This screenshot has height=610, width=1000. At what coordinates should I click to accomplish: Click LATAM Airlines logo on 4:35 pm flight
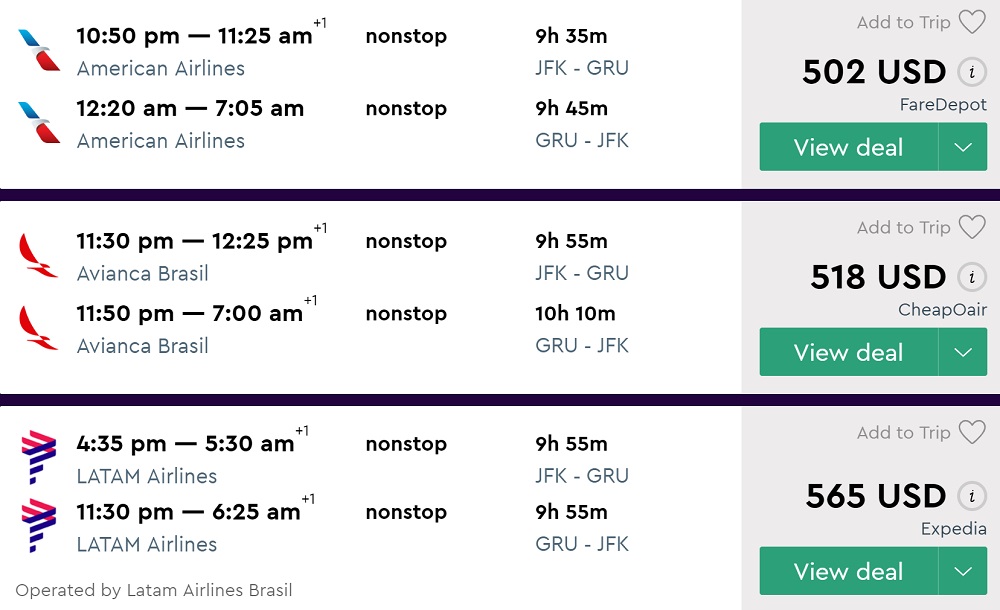pos(39,457)
